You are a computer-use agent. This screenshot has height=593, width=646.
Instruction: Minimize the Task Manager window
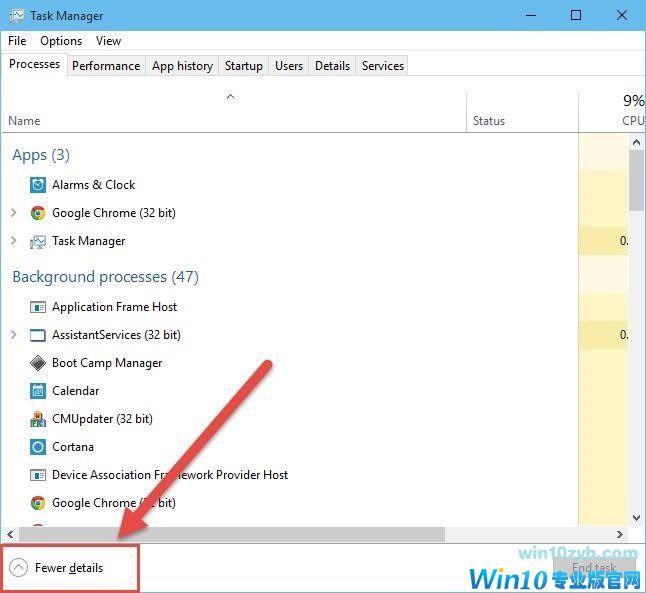pos(531,16)
